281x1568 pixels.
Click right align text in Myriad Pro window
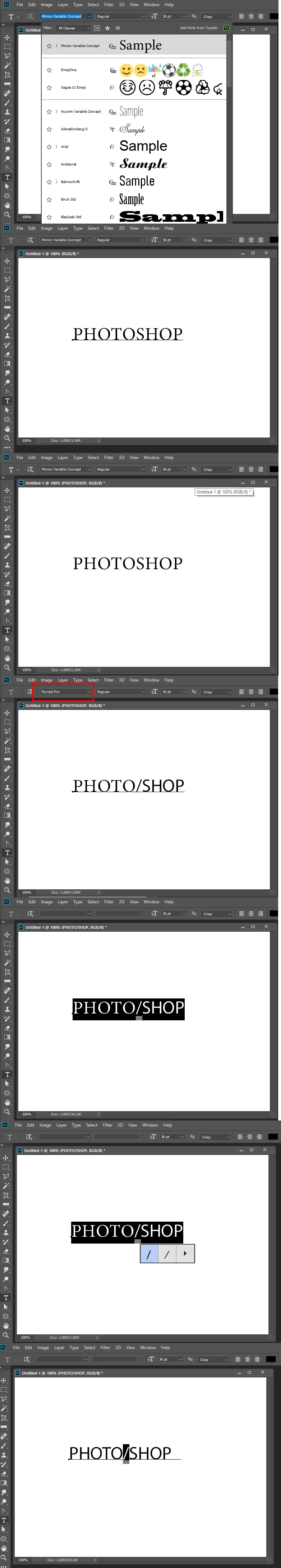(x=260, y=692)
